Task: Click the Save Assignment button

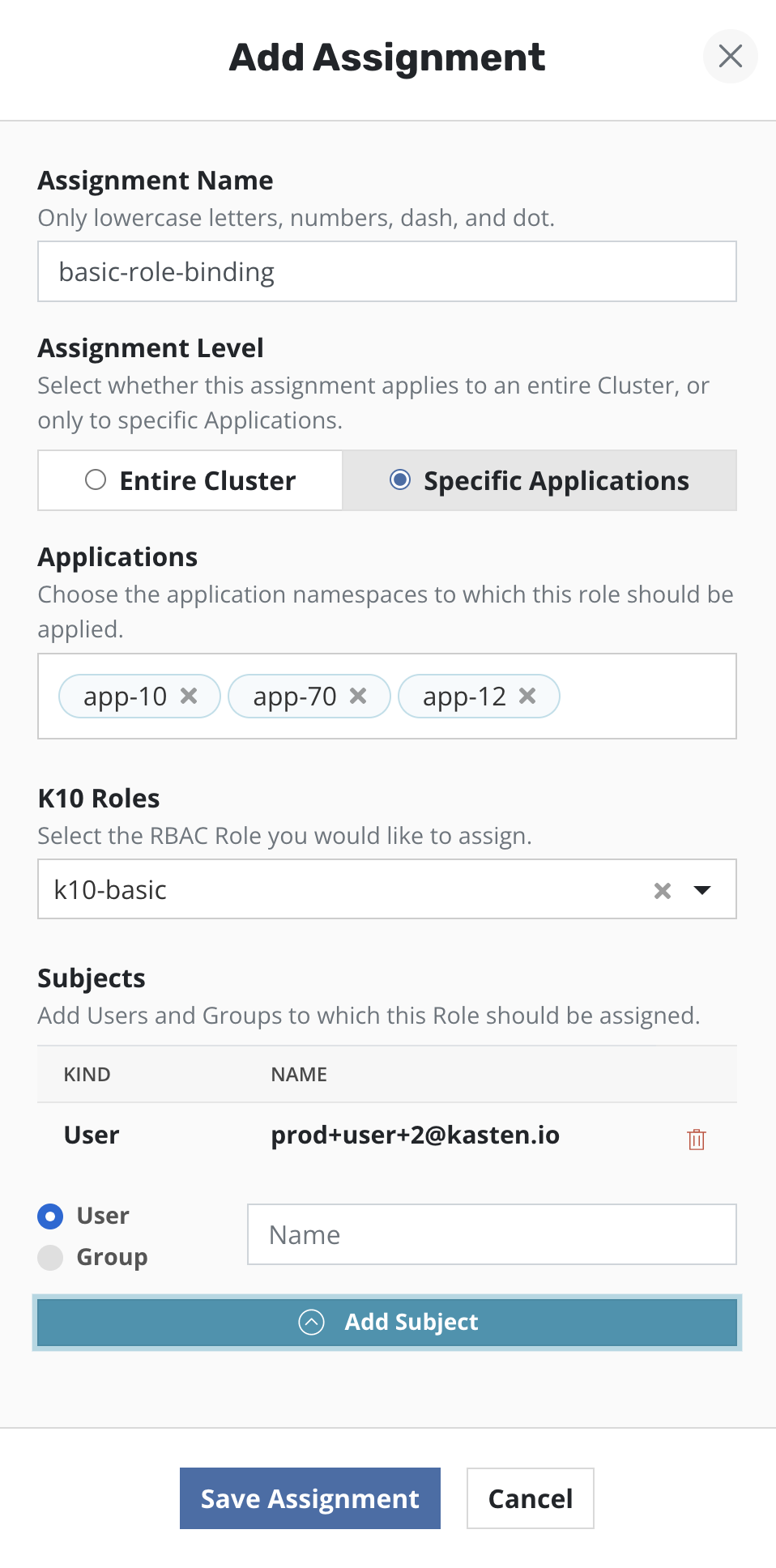Action: pos(310,1498)
